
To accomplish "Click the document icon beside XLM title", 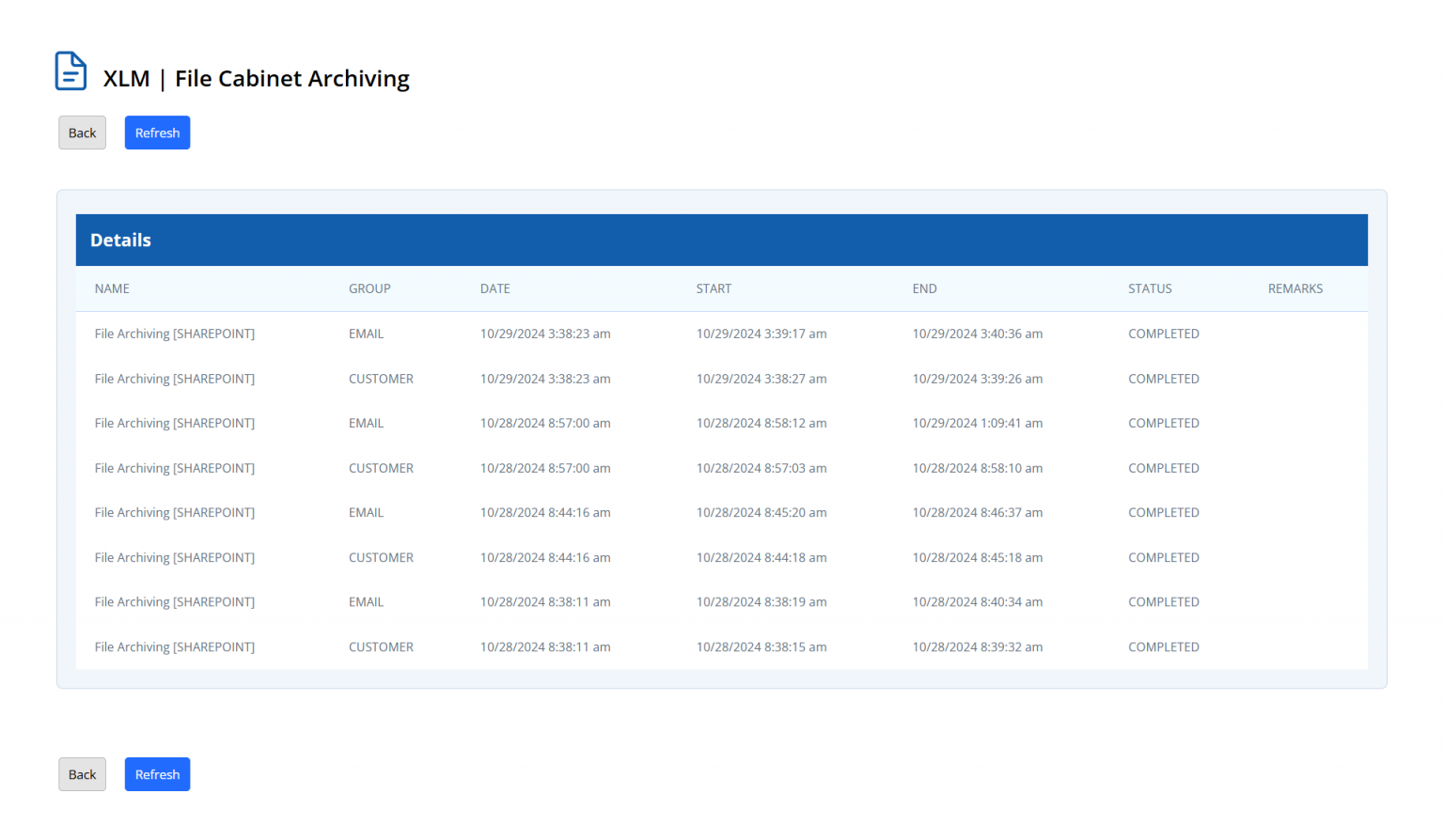I will 71,71.
